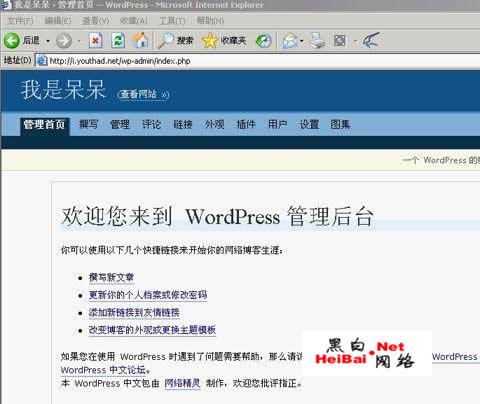Open the 文件(F) menu
Viewport: 480px width, 404px height.
point(20,21)
